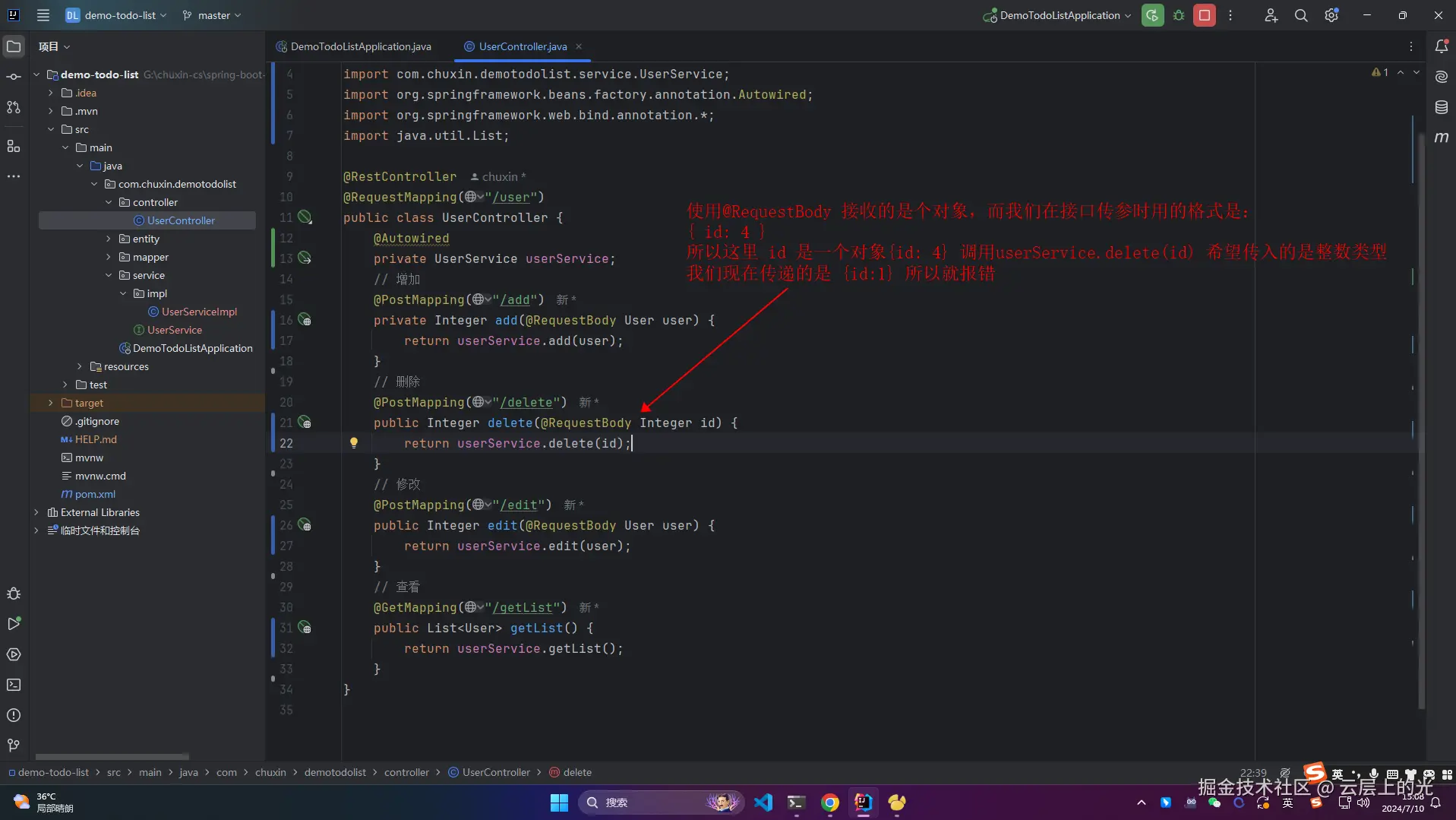Rerun DemoTodoListApplication
Viewport: 1456px width, 820px height.
(1152, 15)
